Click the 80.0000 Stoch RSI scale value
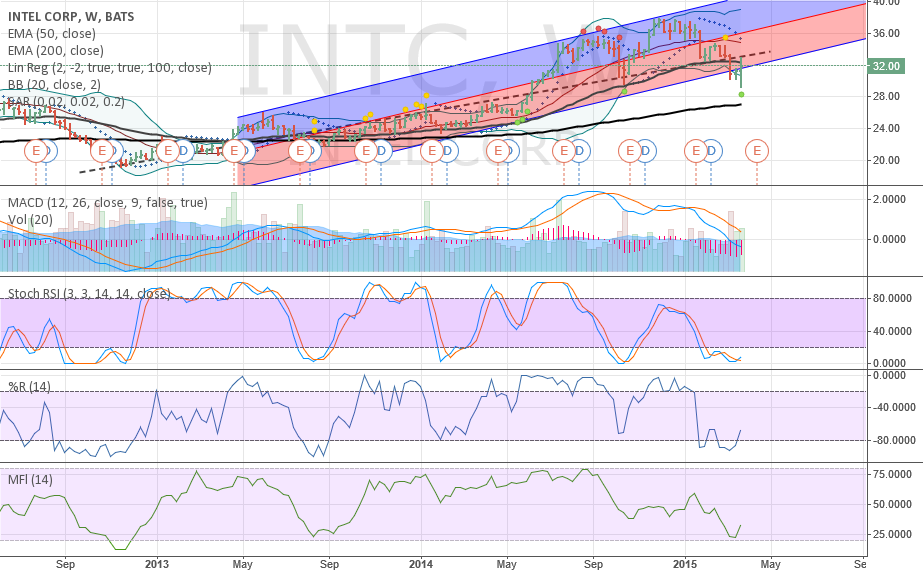Viewport: 923px width, 577px height. pos(892,299)
